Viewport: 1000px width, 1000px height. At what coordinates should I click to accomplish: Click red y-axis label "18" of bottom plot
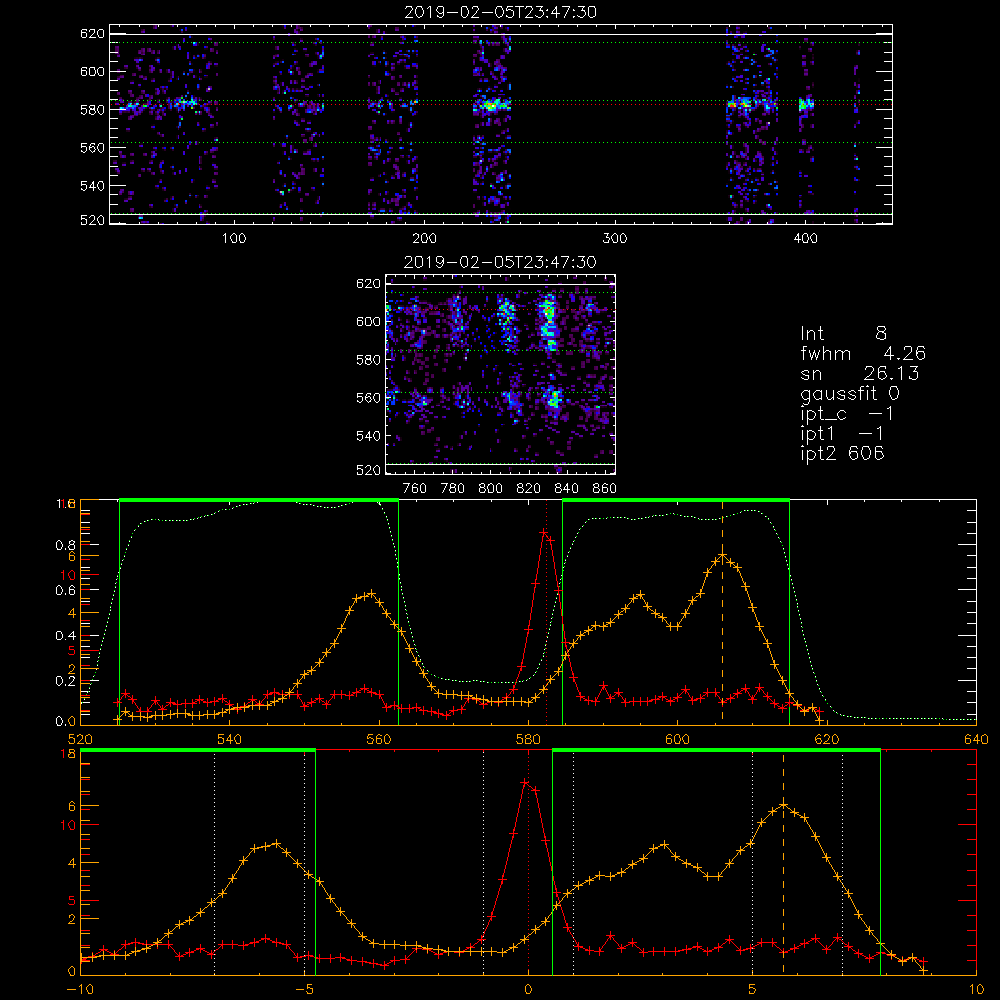tap(68, 754)
